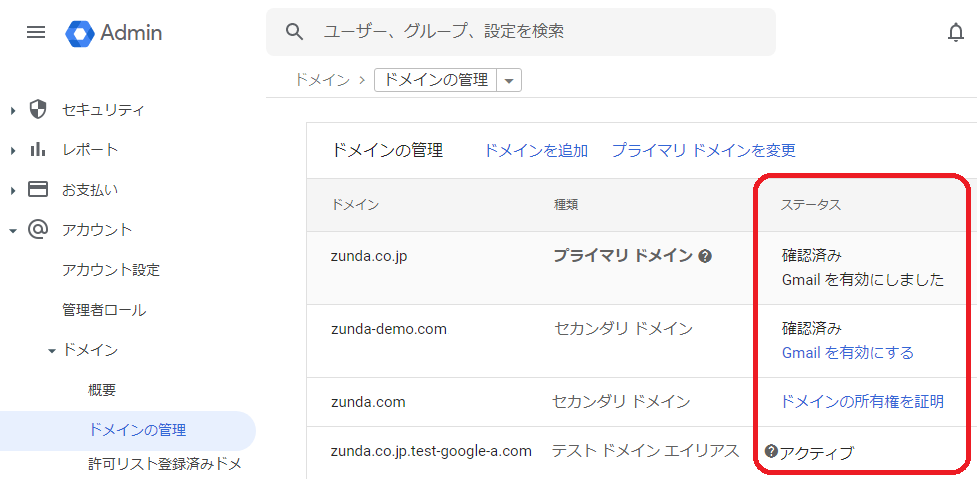Image resolution: width=977 pixels, height=479 pixels.
Task: Select 概要 under ドメイン
Action: point(102,391)
